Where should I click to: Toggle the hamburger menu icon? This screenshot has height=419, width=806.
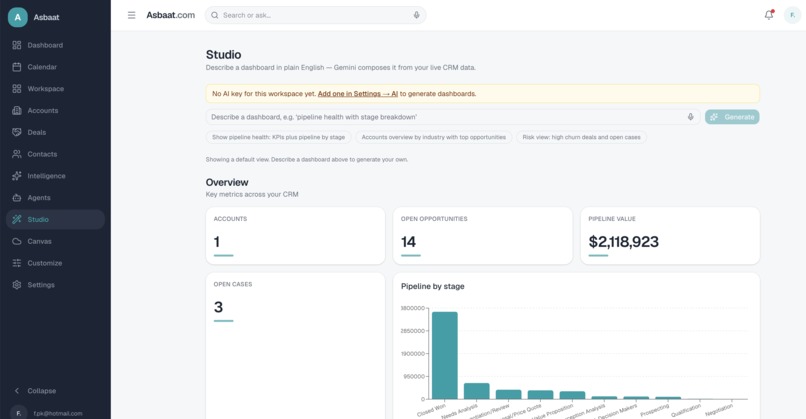132,15
